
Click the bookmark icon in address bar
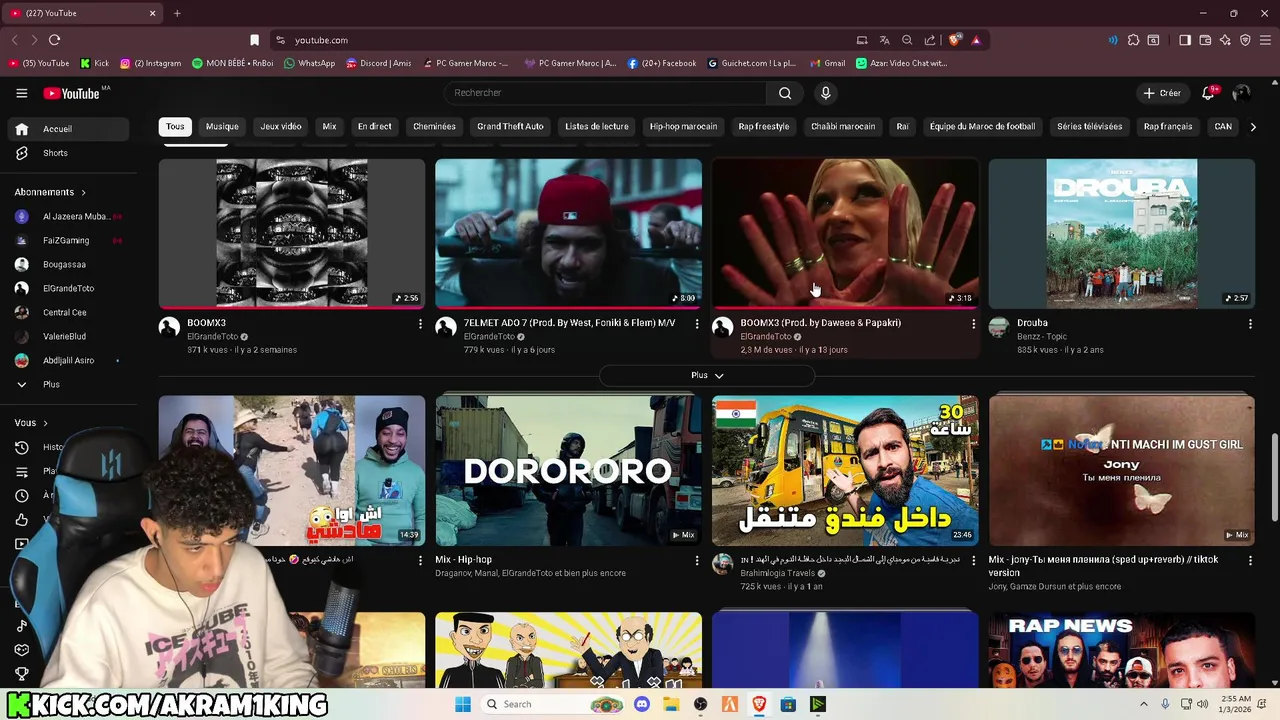click(254, 40)
